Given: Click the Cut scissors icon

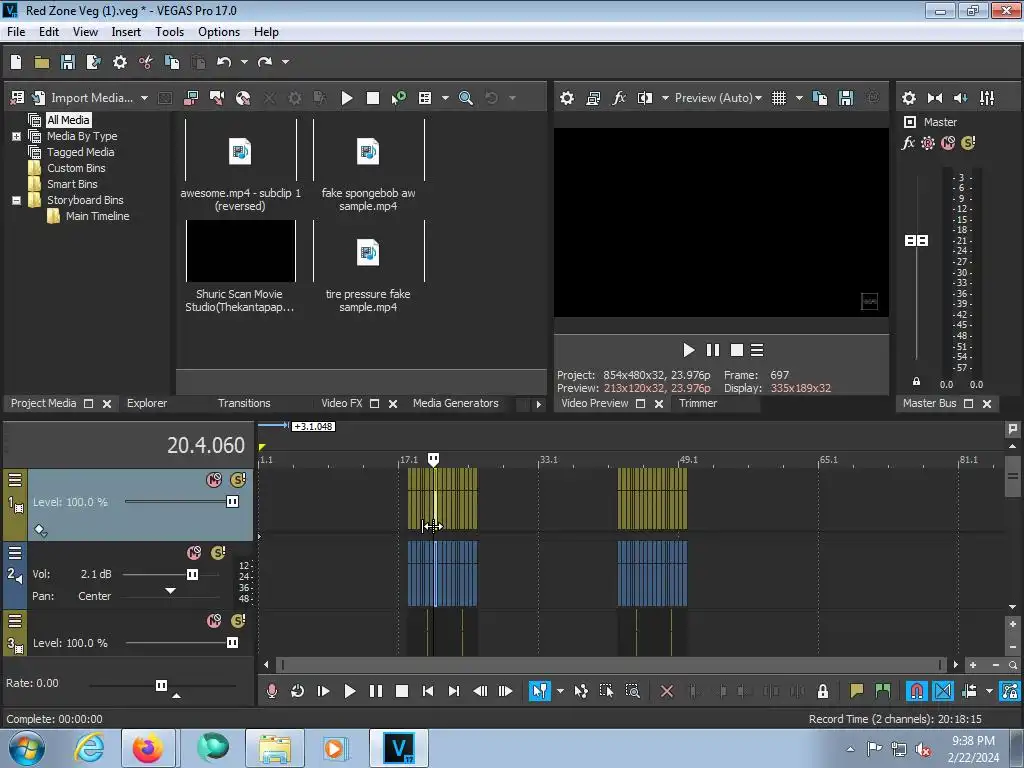Looking at the screenshot, I should [x=146, y=62].
